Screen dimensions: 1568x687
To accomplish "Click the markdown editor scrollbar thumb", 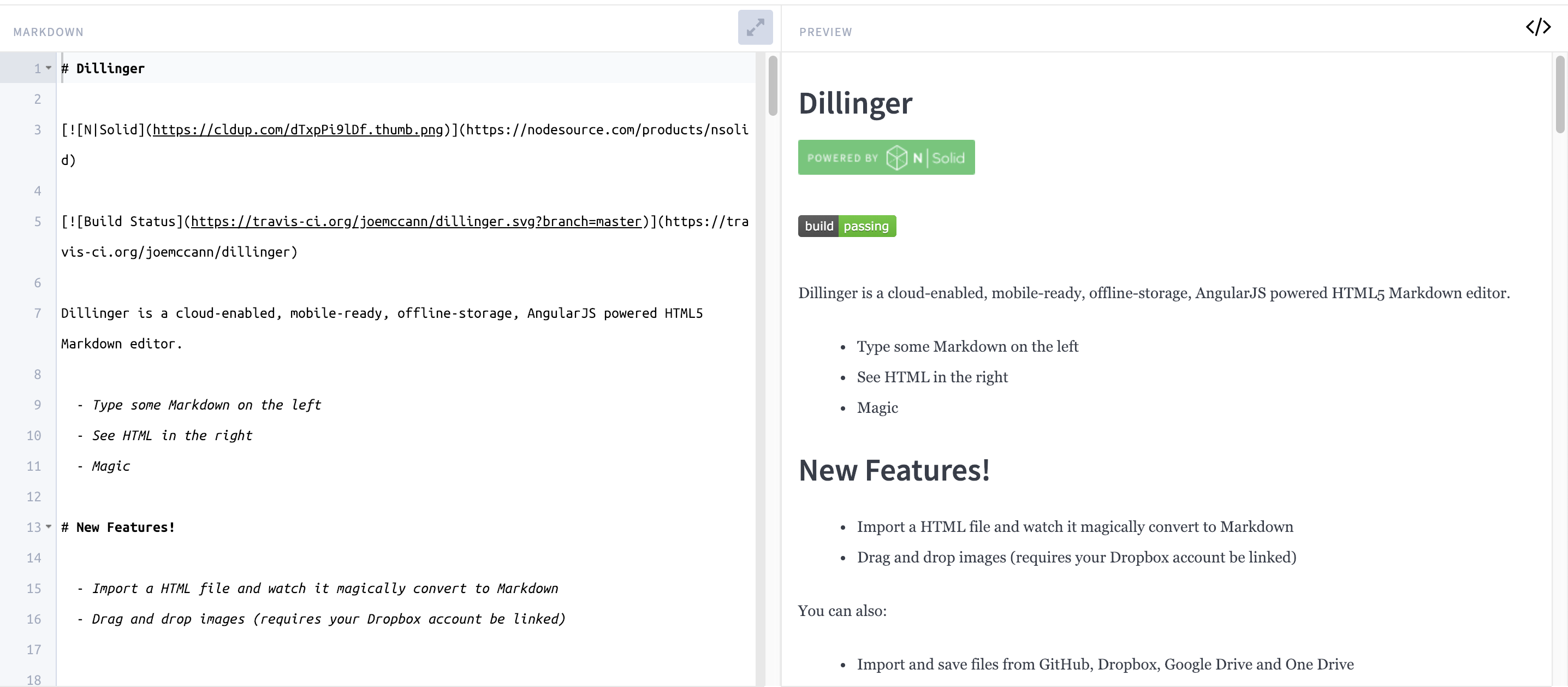I will [773, 85].
